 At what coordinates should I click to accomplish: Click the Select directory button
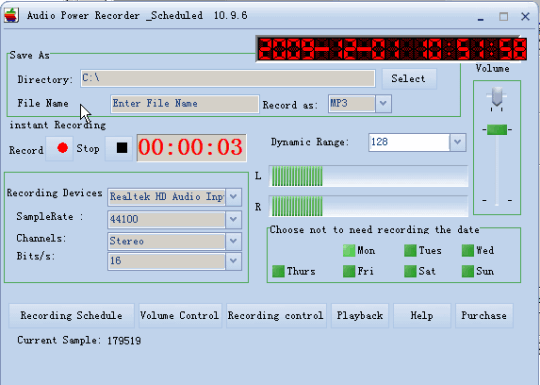click(x=409, y=79)
